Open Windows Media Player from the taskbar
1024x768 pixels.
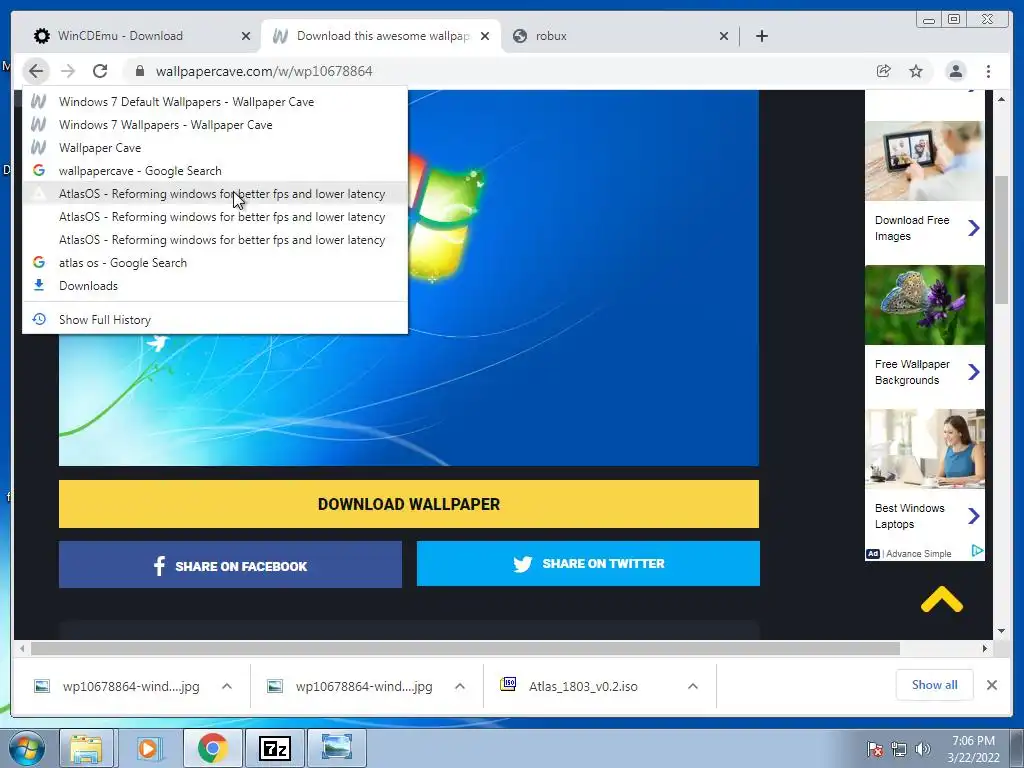[148, 748]
